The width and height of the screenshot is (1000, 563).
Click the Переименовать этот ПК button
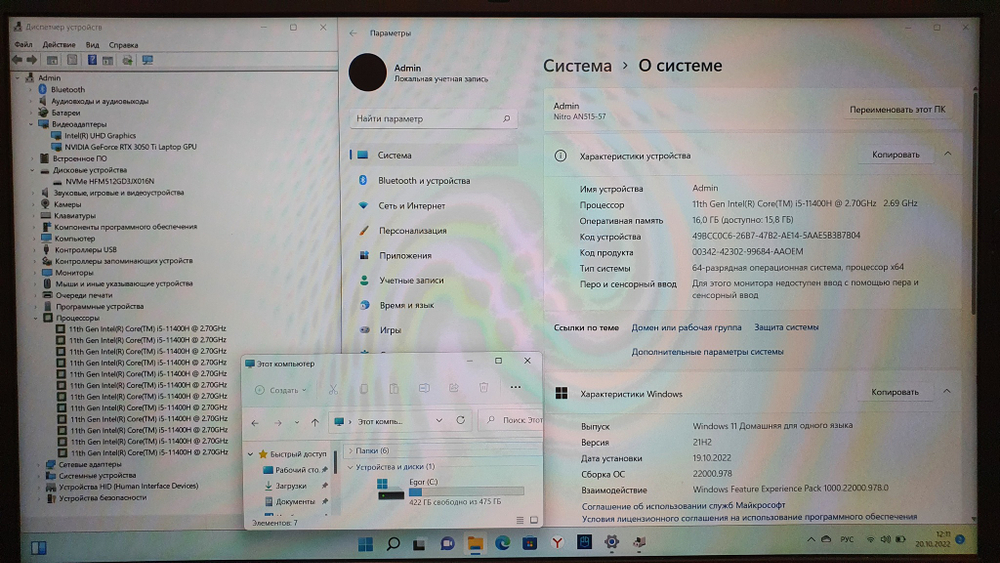[897, 110]
